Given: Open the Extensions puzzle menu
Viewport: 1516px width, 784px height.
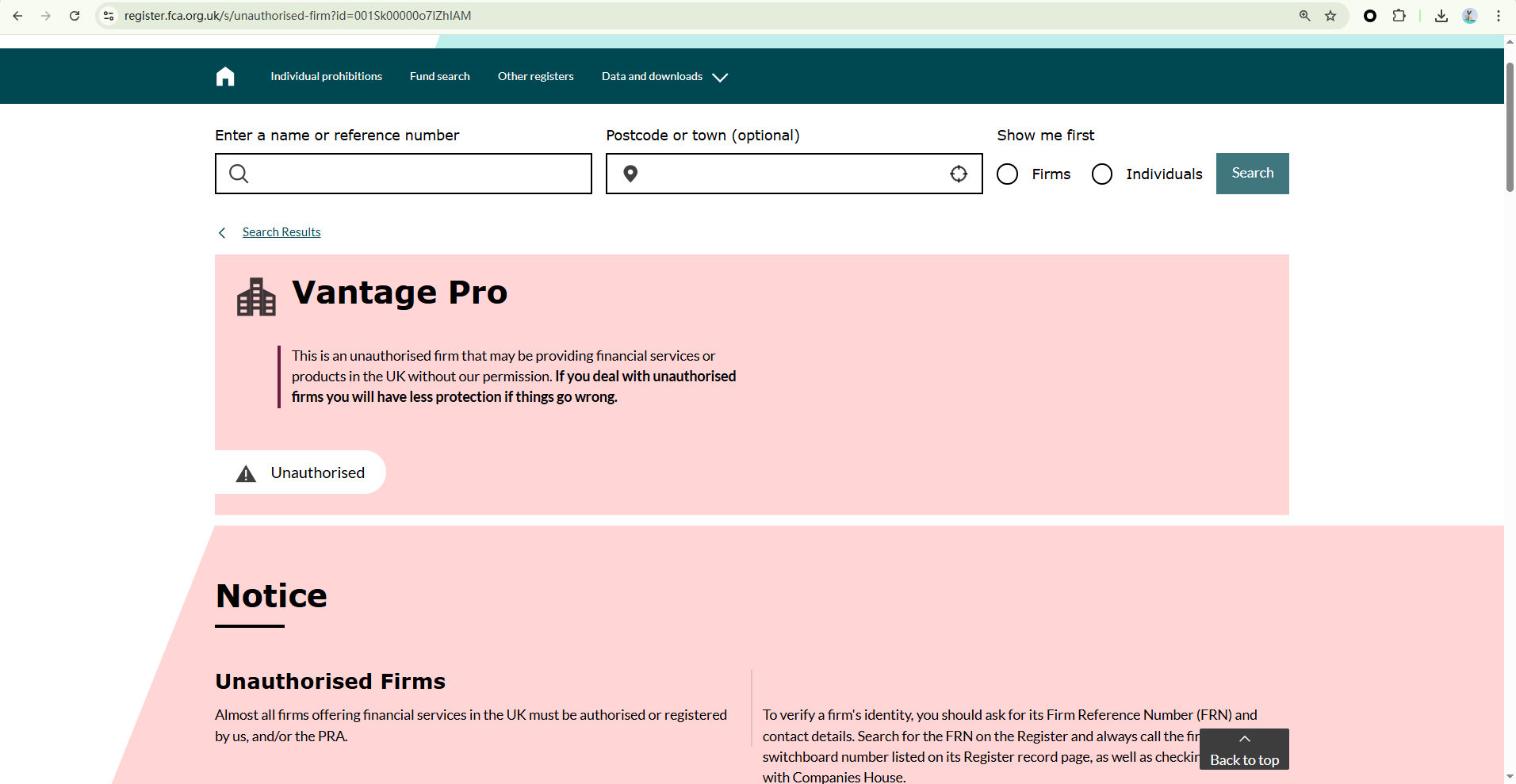Looking at the screenshot, I should (x=1399, y=16).
